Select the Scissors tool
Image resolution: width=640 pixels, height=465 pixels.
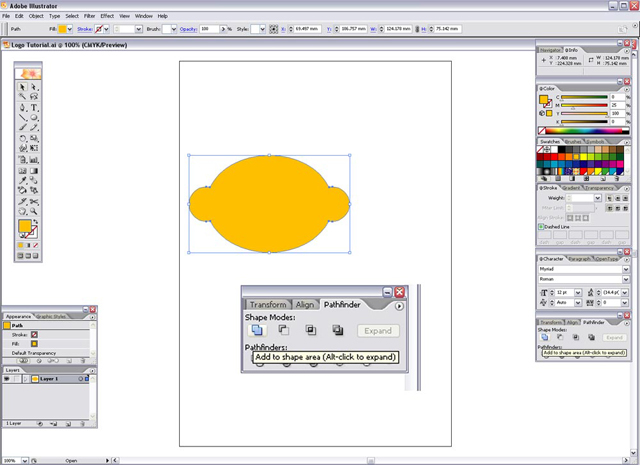[34, 202]
